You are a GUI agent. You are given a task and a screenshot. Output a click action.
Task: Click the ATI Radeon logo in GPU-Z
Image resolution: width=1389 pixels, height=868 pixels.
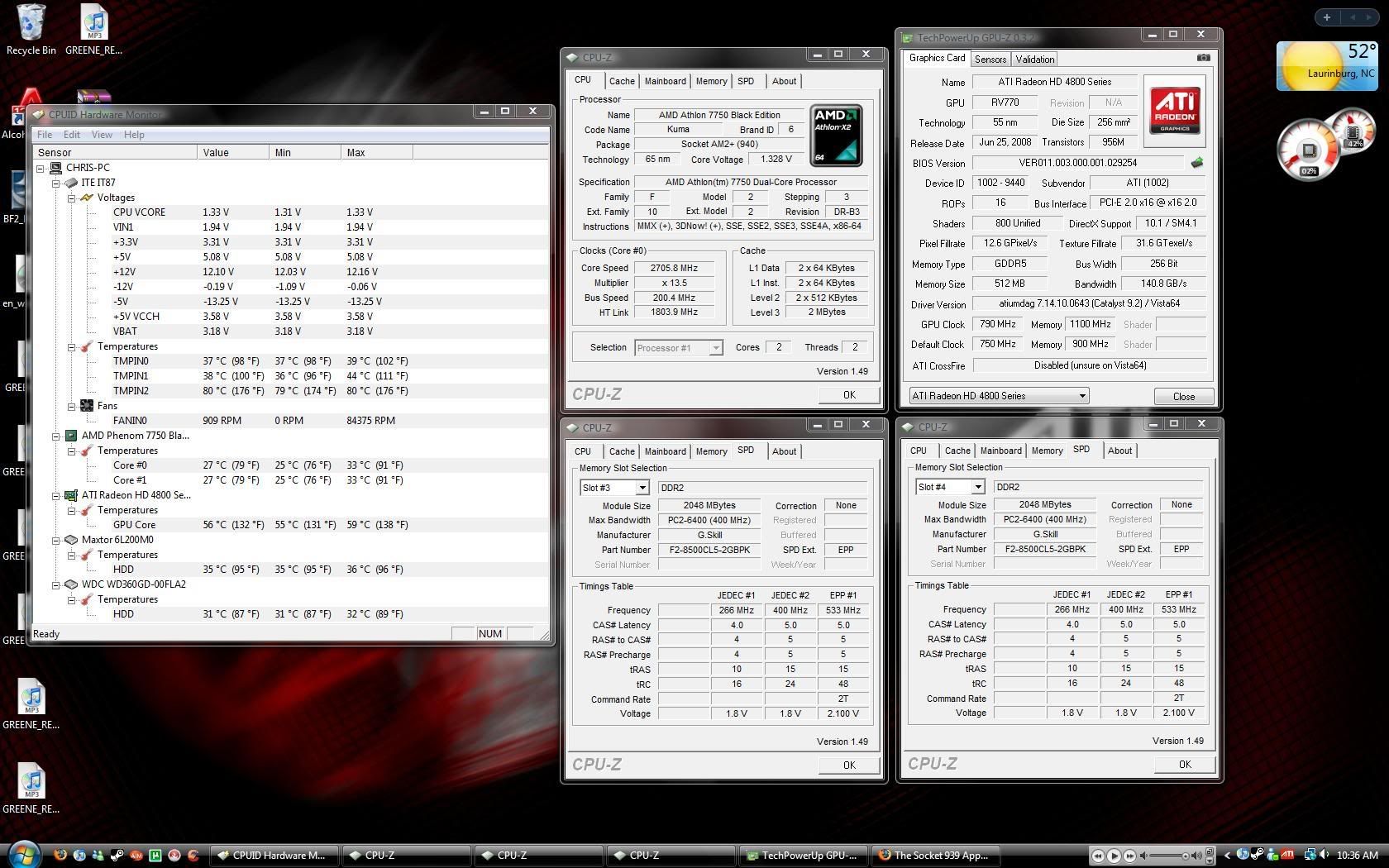1175,111
